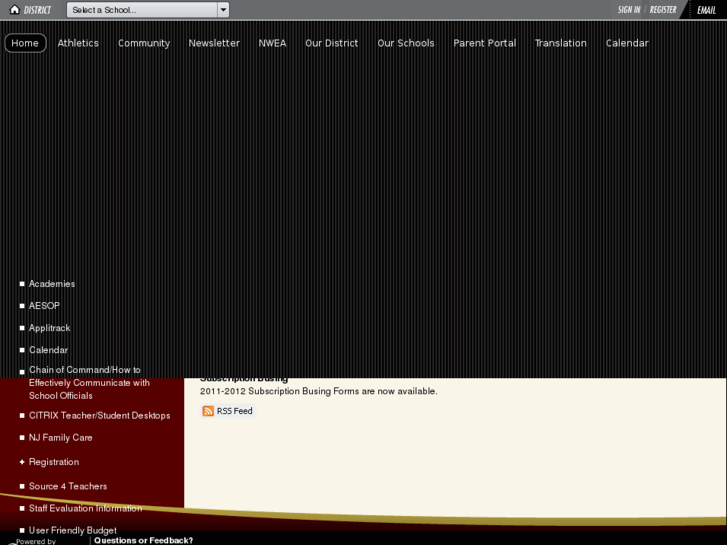This screenshot has width=727, height=545.
Task: Open the Newsletter menu
Action: [x=214, y=43]
